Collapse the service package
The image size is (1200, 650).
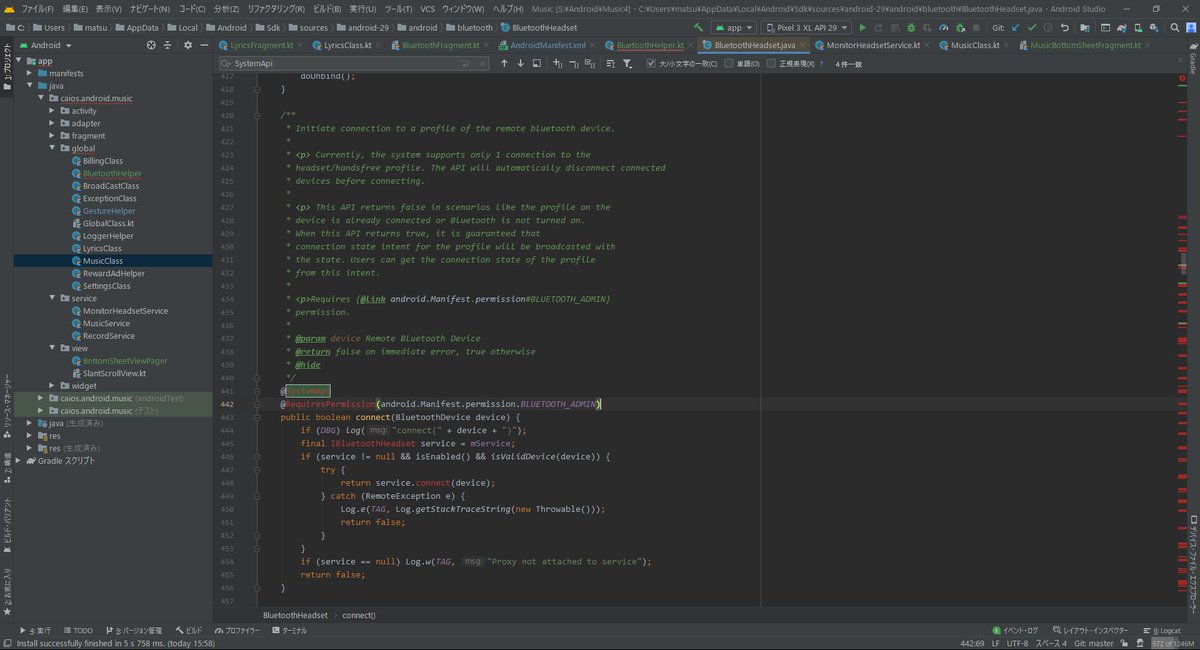pyautogui.click(x=52, y=298)
